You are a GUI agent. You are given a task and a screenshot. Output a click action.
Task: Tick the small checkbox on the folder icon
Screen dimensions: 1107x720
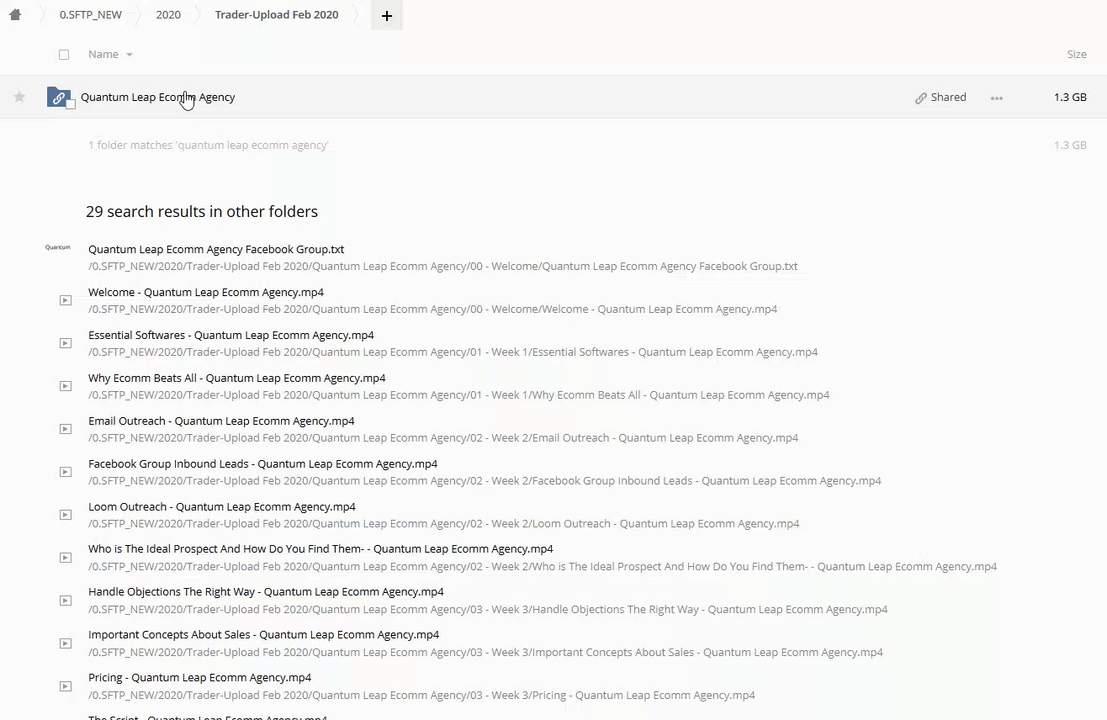click(x=71, y=104)
